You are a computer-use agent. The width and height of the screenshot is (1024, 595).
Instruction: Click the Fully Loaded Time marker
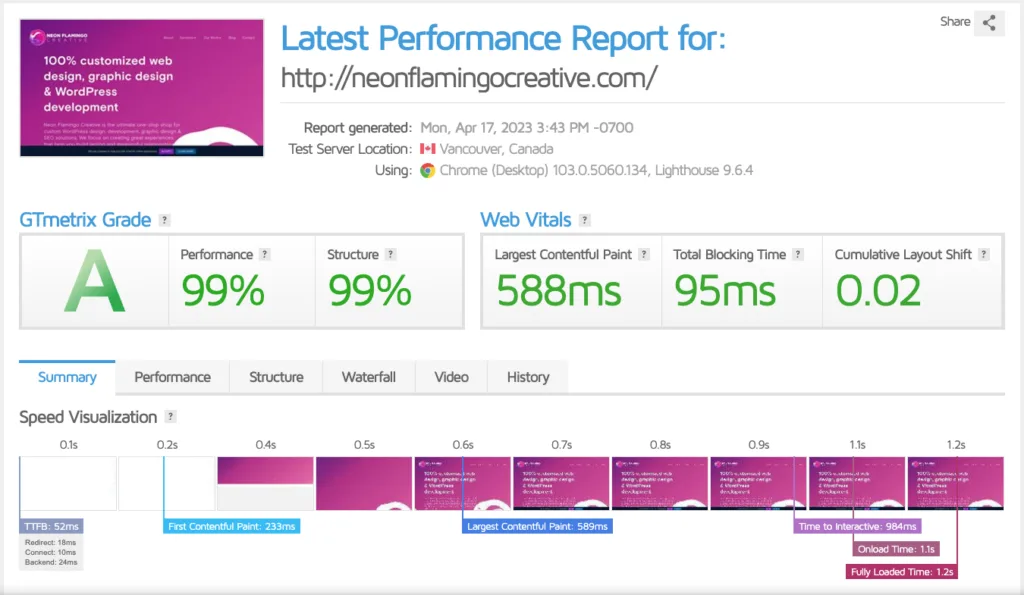[902, 572]
